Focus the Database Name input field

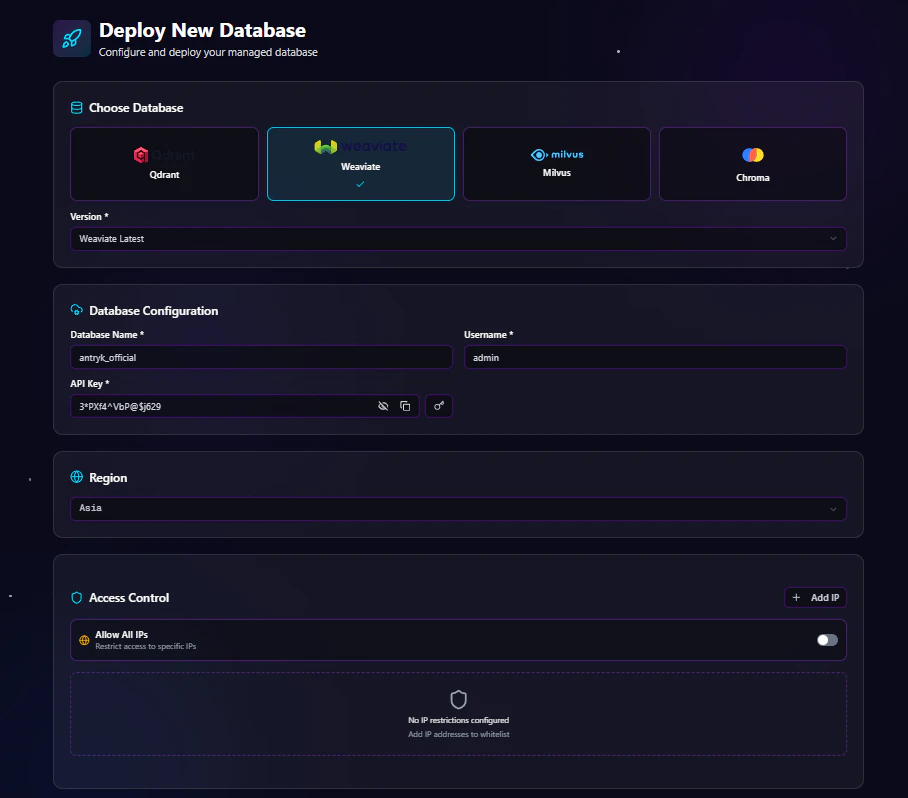click(261, 357)
